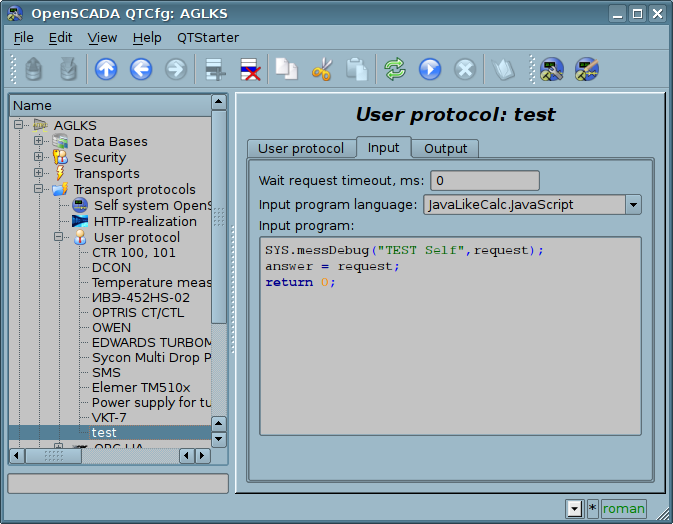Click the stop refresh icon
Viewport: 673px width, 524px height.
click(465, 69)
